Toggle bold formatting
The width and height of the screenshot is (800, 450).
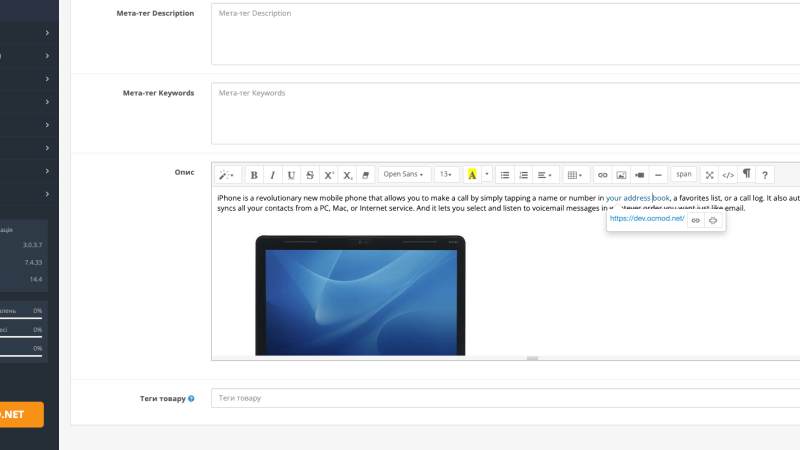coord(254,175)
